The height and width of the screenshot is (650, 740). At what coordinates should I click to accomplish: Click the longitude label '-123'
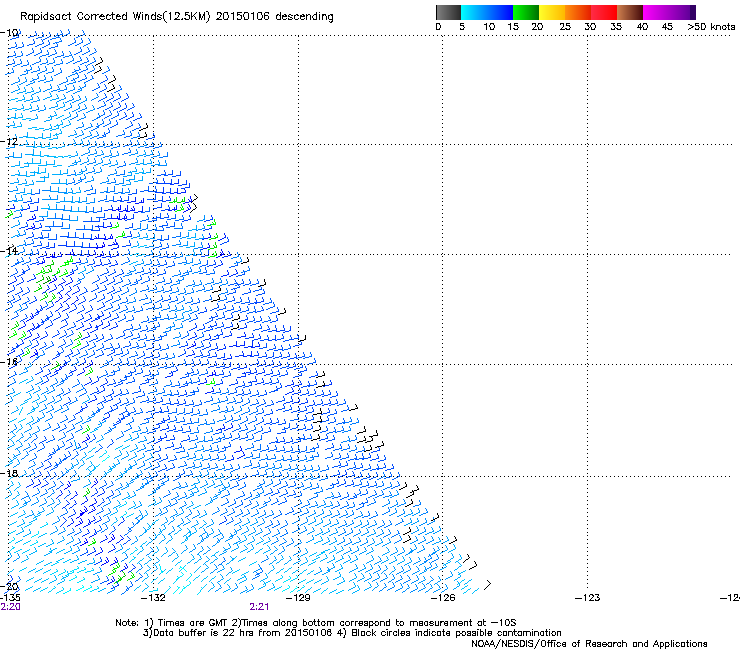[x=588, y=598]
